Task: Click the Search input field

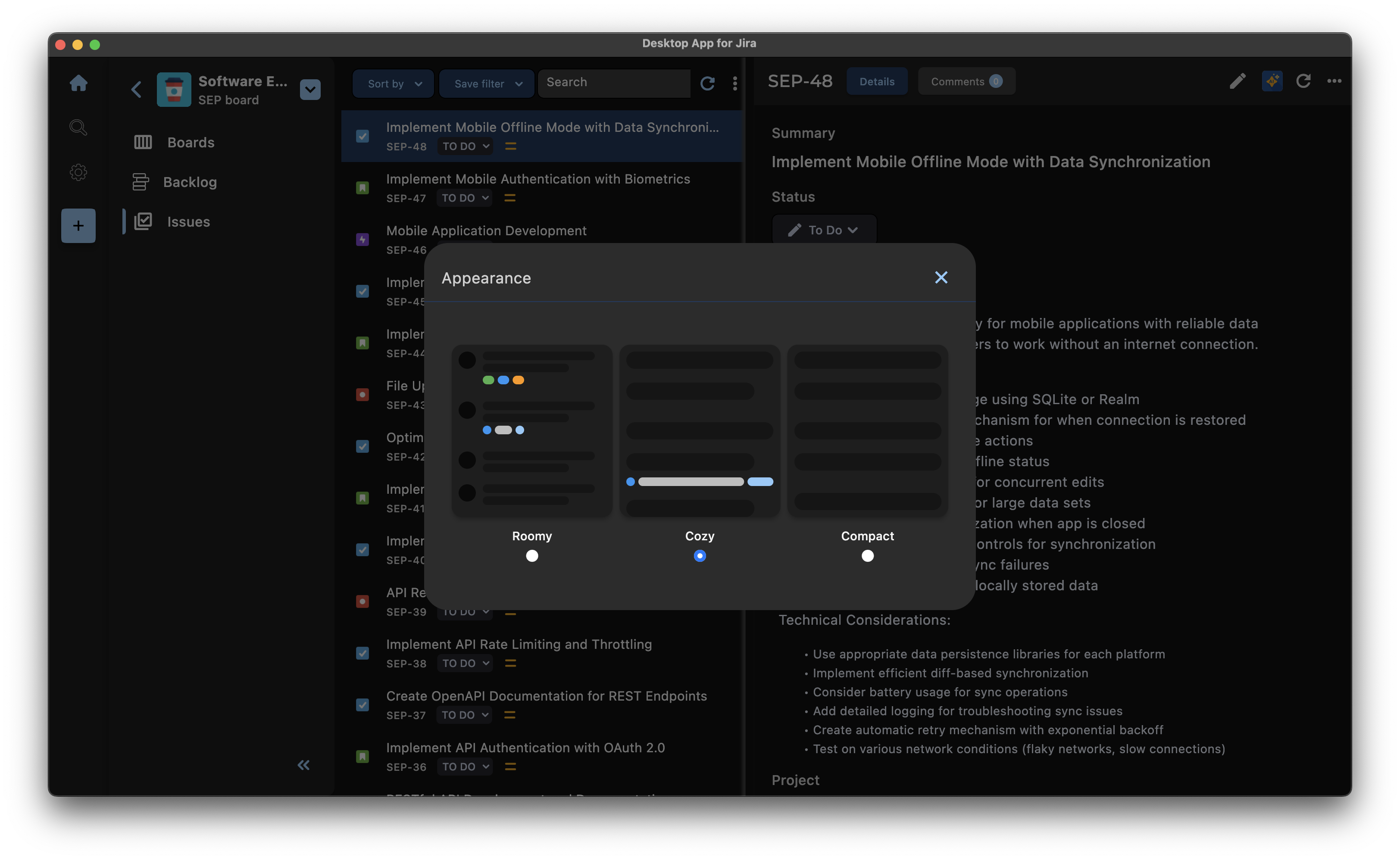Action: (x=614, y=82)
